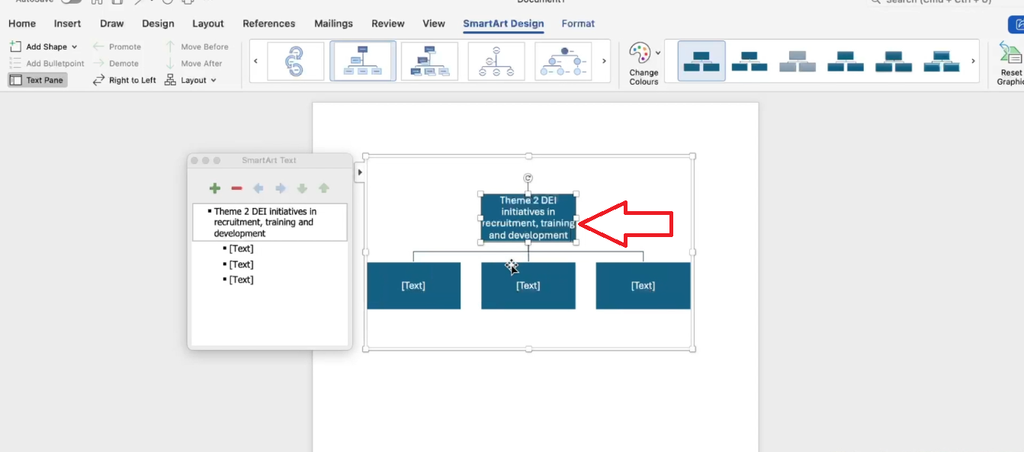
Task: Open the Layout ribbon tab
Action: (208, 24)
